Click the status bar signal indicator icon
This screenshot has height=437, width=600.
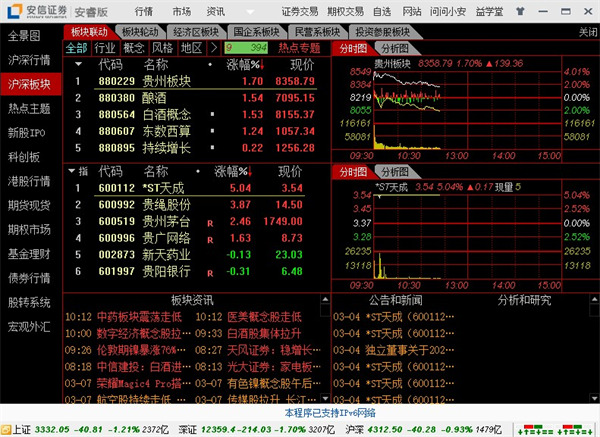tap(556, 429)
